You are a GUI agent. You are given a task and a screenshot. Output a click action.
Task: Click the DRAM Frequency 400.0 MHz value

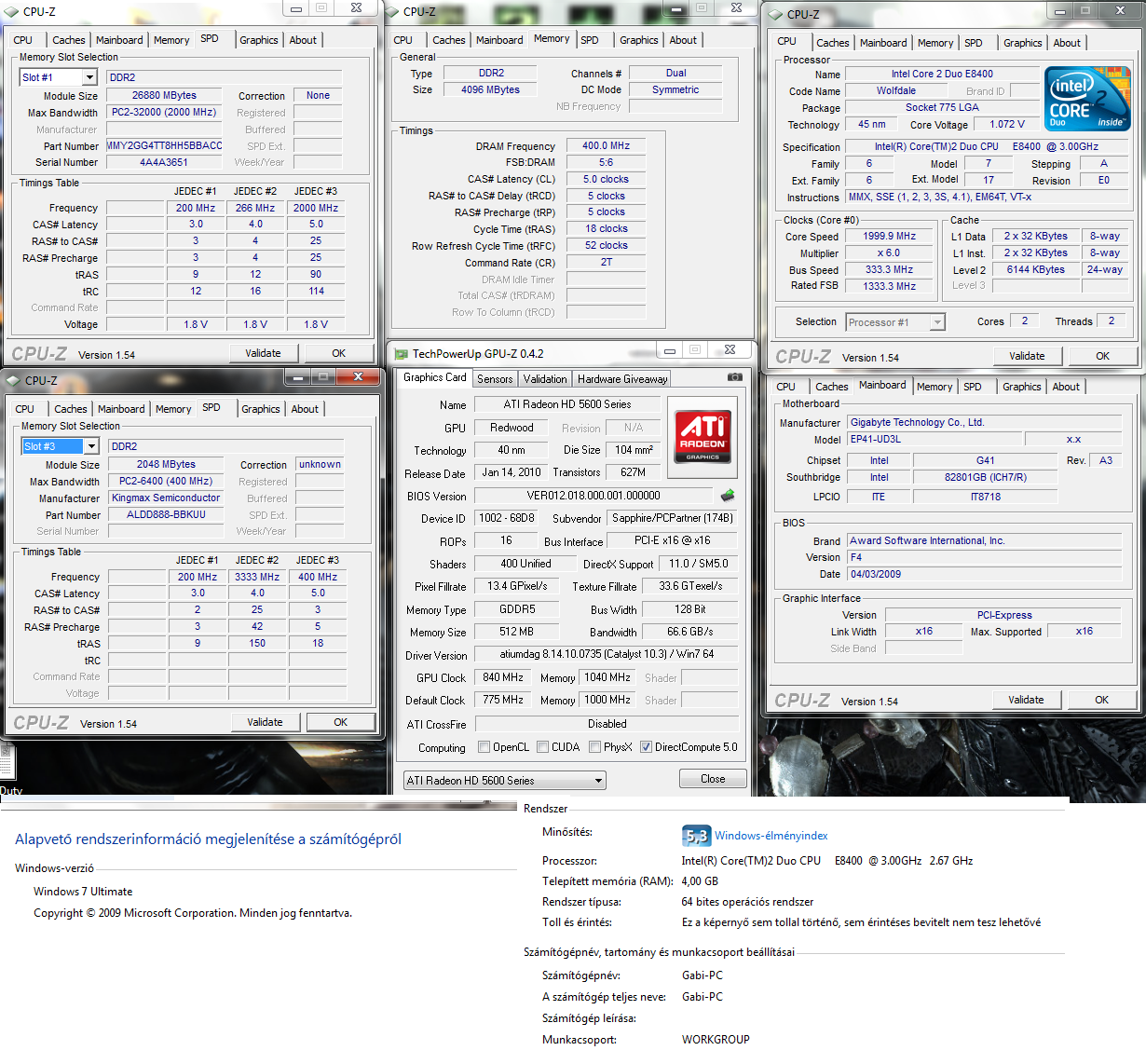[x=606, y=145]
